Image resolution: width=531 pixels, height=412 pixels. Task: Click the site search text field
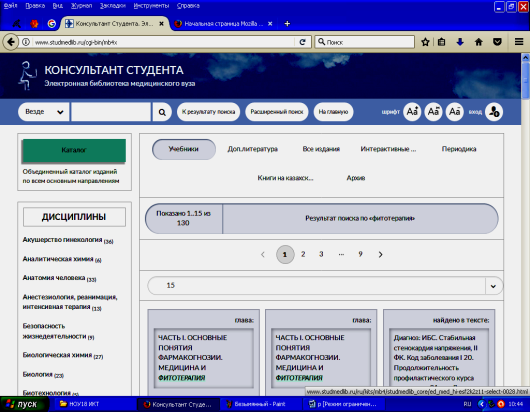coord(111,112)
